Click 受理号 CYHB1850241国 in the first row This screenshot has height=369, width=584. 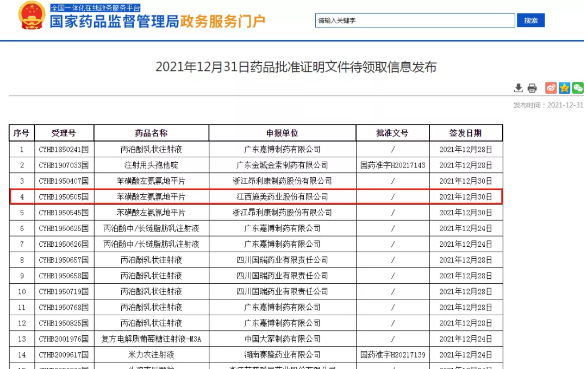point(64,149)
